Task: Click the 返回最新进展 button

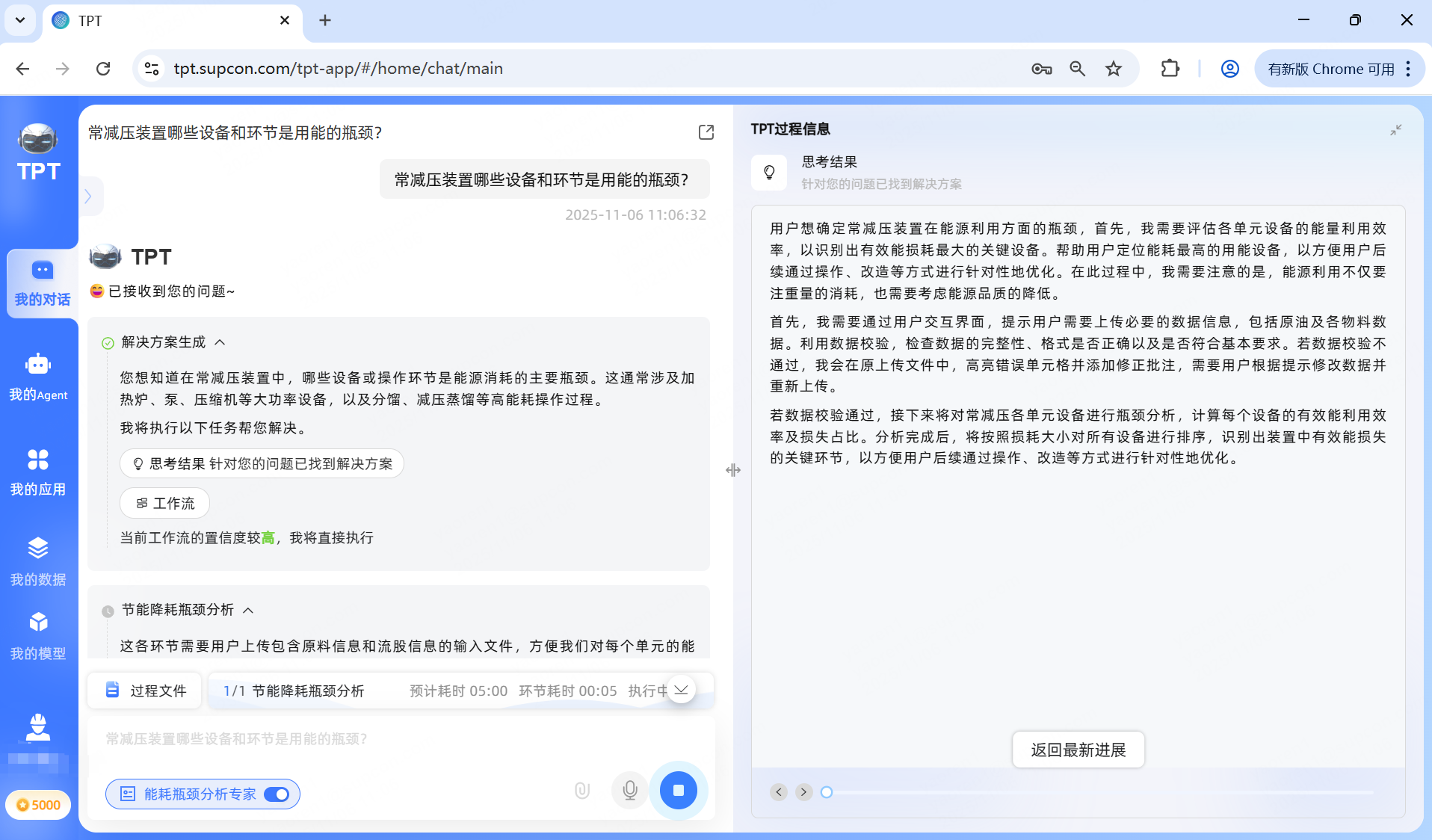Action: tap(1078, 750)
